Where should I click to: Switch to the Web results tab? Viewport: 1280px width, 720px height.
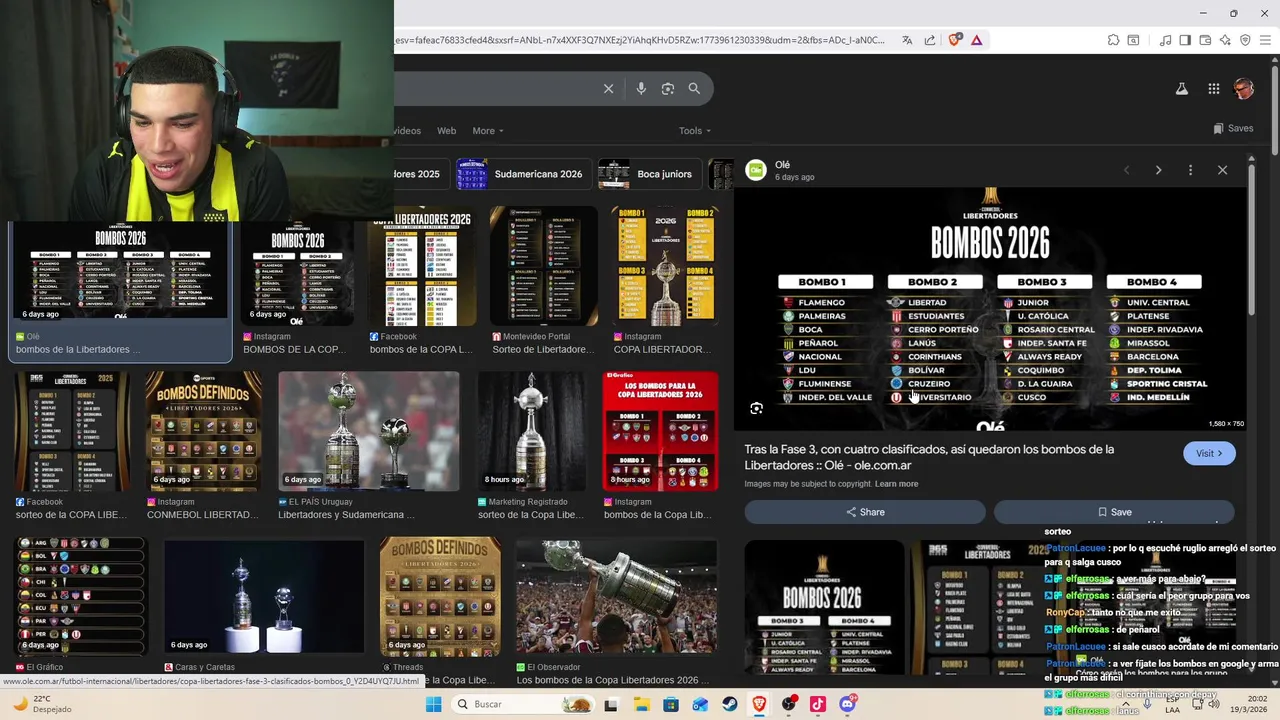click(x=447, y=131)
